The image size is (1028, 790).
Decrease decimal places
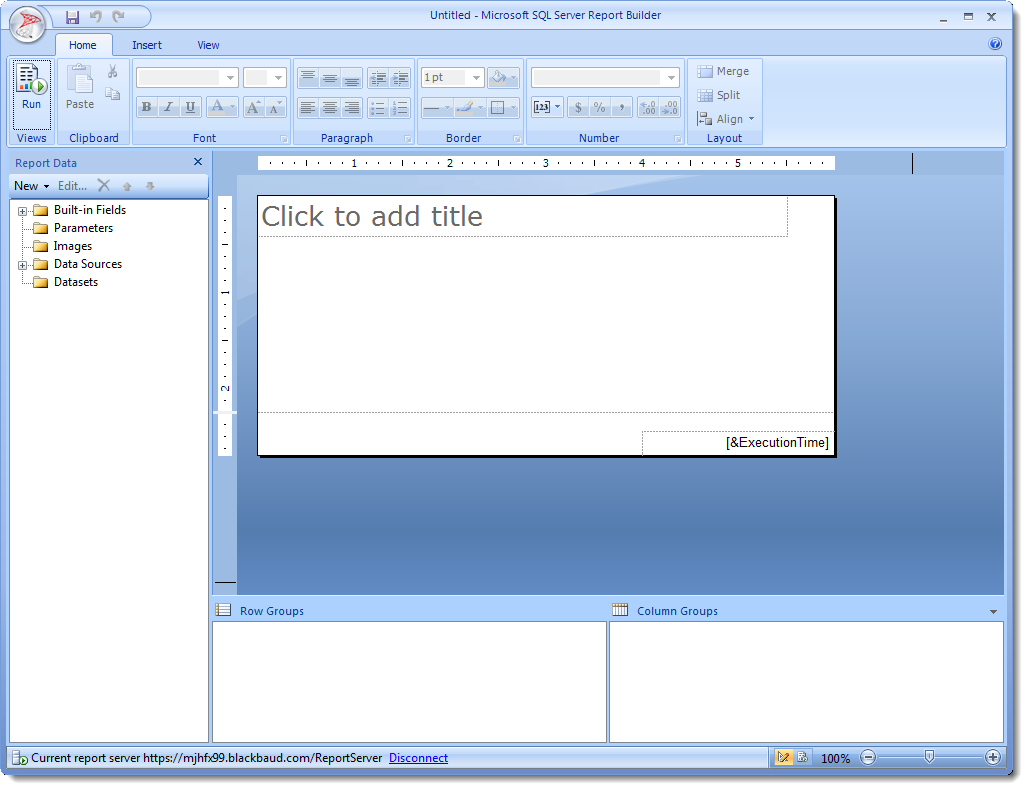click(x=669, y=107)
